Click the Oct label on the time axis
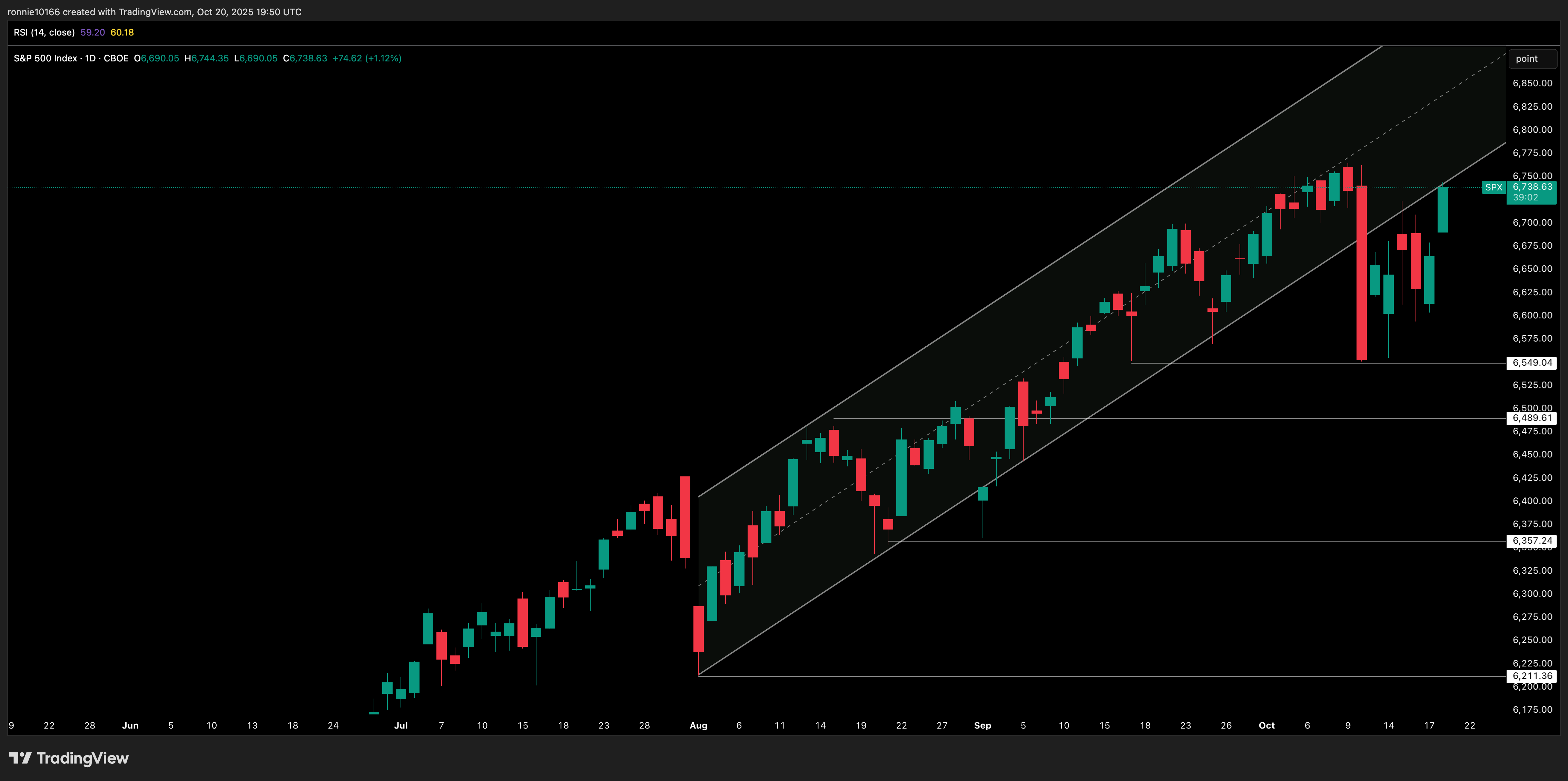 pos(1266,725)
